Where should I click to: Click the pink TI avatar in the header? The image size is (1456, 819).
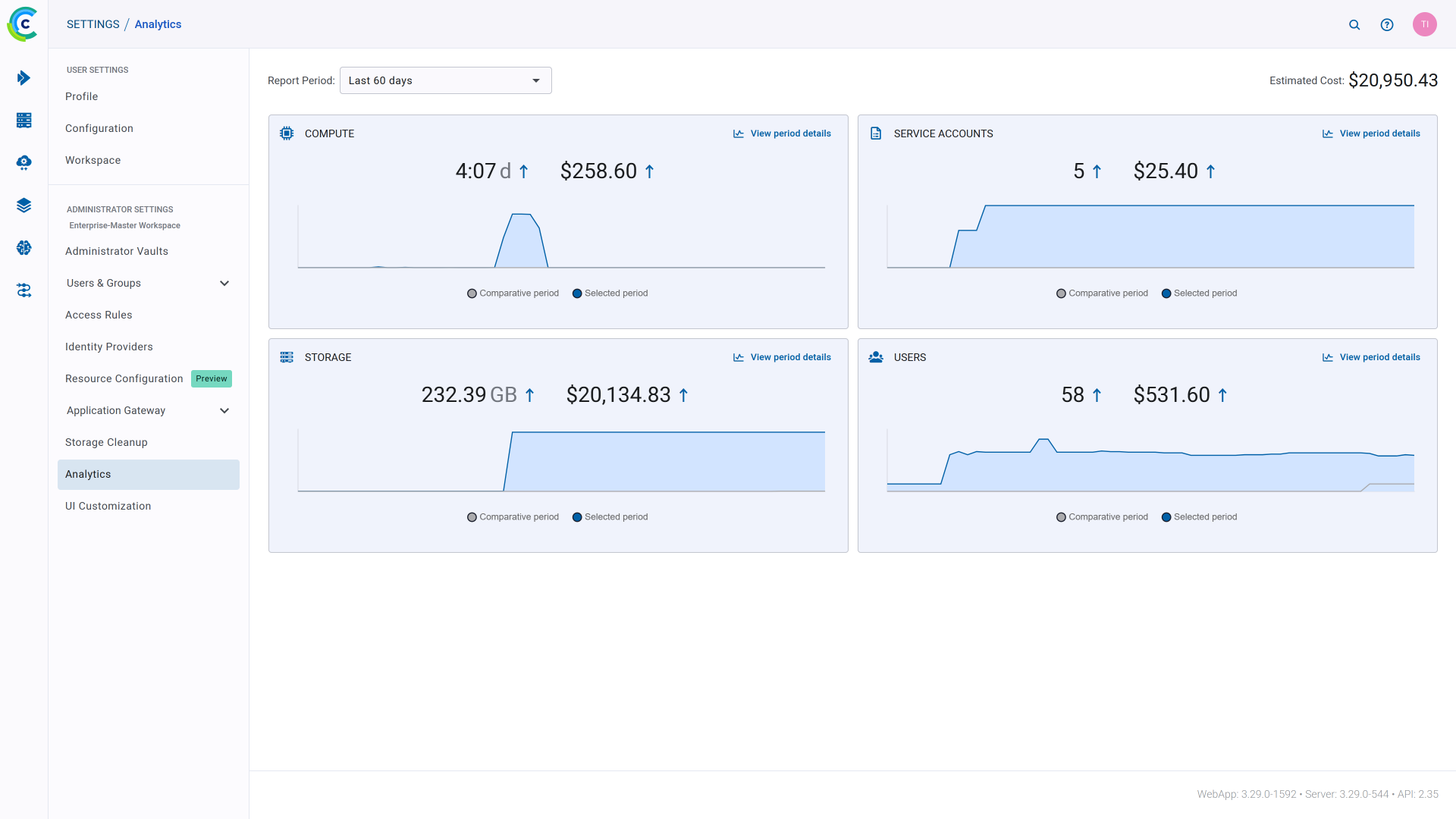coord(1425,24)
